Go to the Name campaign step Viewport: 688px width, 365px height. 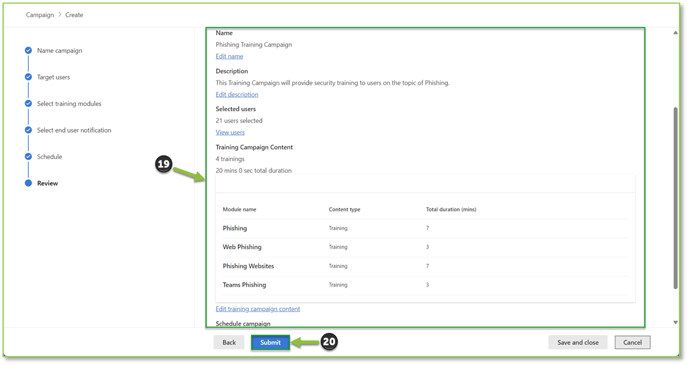59,51
